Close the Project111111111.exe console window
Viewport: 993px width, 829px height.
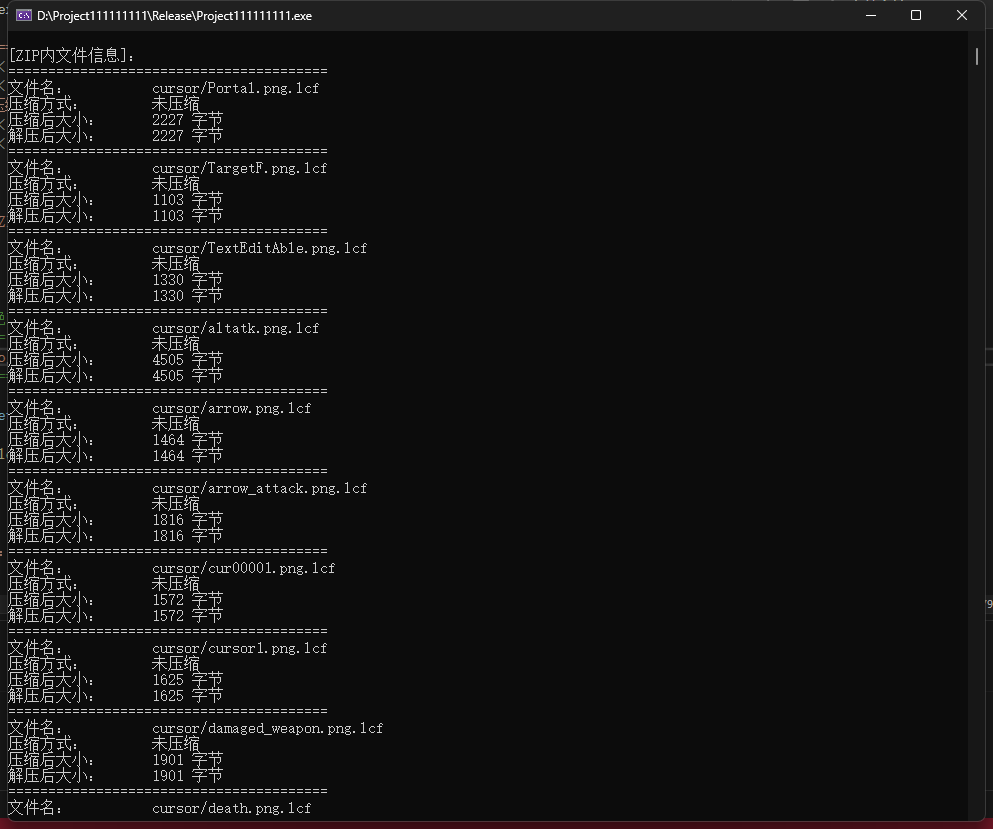point(961,15)
